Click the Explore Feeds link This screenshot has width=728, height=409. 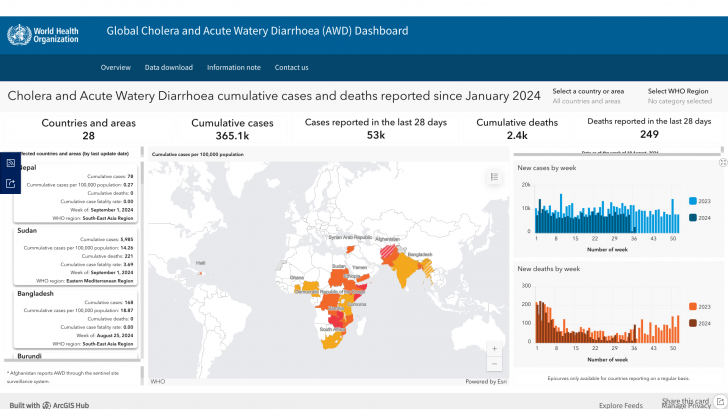tap(620, 404)
